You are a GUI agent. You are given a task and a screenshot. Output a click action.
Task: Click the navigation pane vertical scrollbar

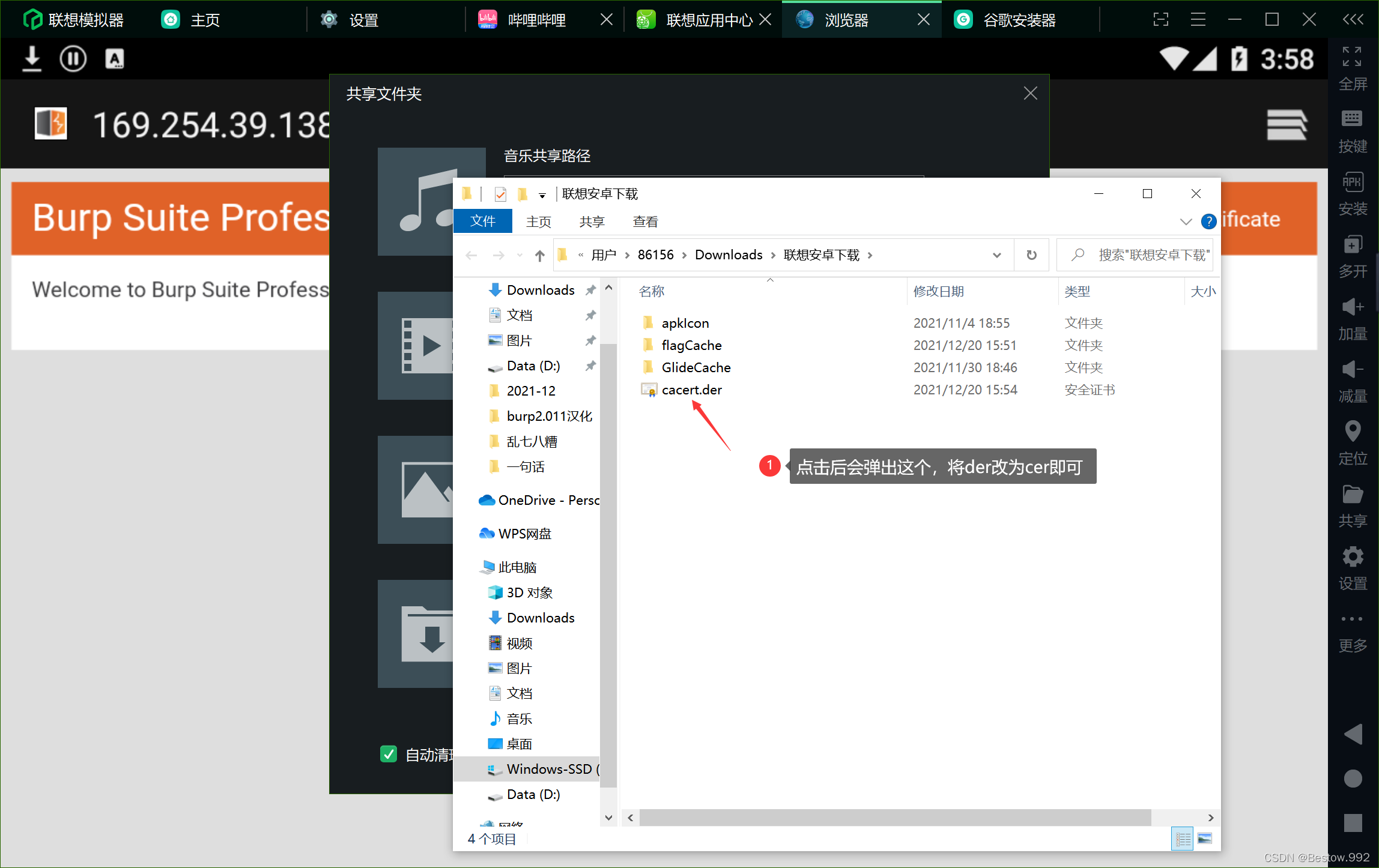[608, 564]
